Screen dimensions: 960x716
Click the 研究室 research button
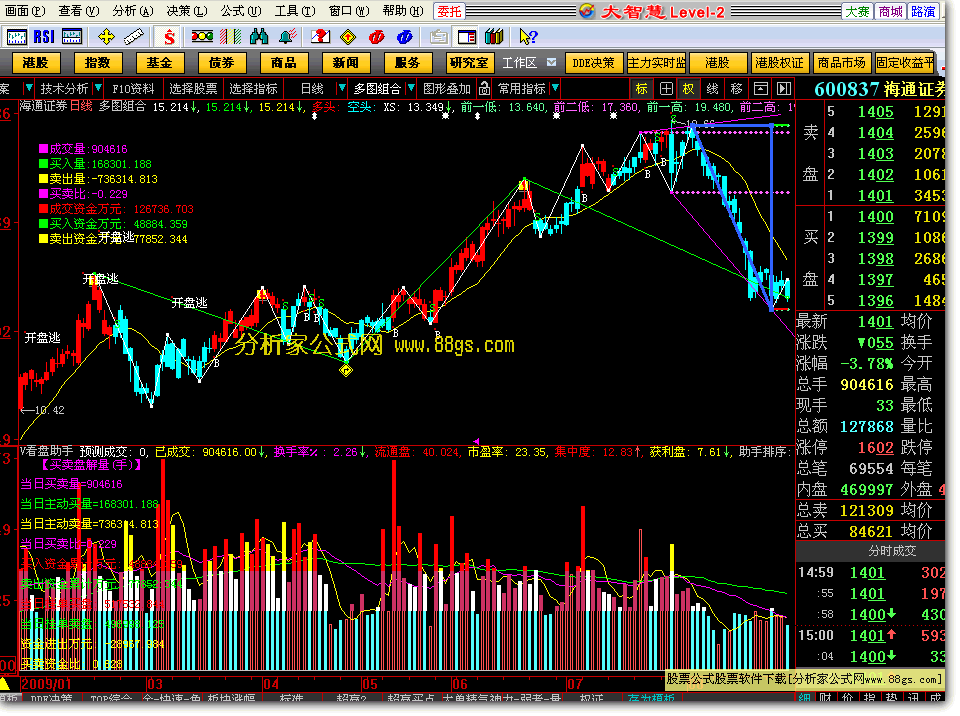(x=470, y=62)
